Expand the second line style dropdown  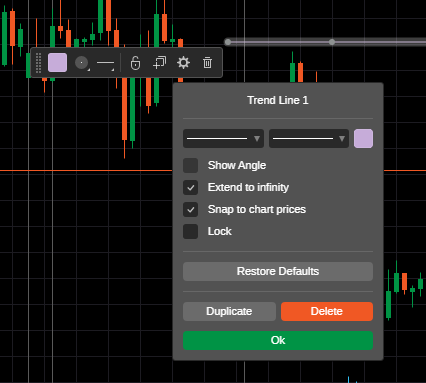tap(309, 138)
